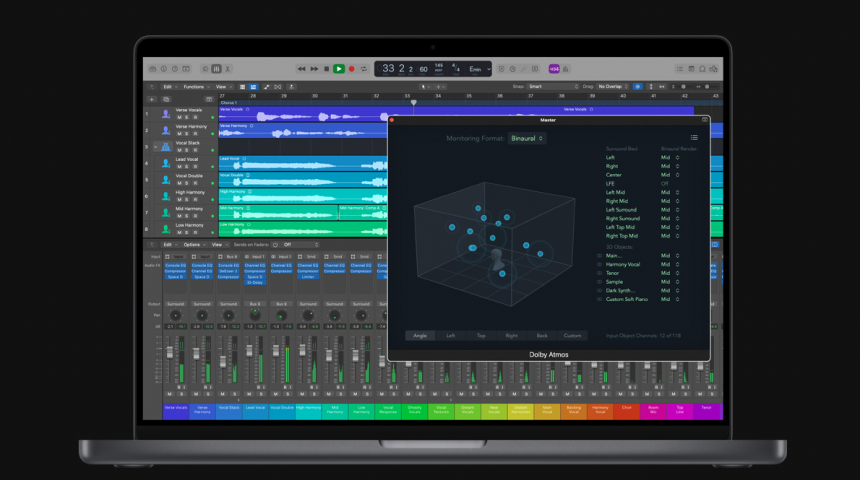This screenshot has height=480, width=860.
Task: Click the first channel strip's Surround output button
Action: click(176, 304)
